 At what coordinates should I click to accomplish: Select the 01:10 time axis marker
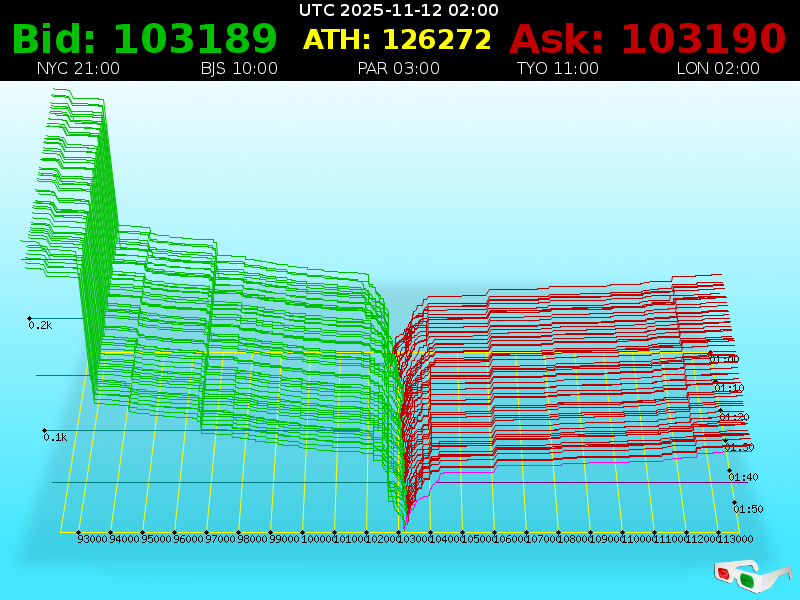point(729,387)
